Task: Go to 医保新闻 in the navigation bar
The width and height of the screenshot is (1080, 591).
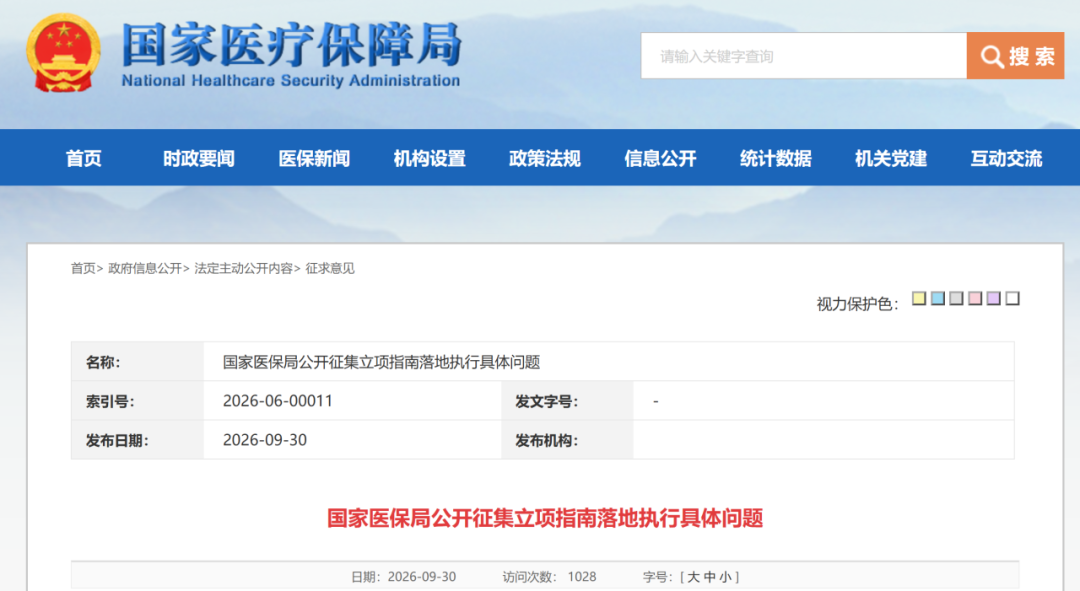Action: click(314, 158)
